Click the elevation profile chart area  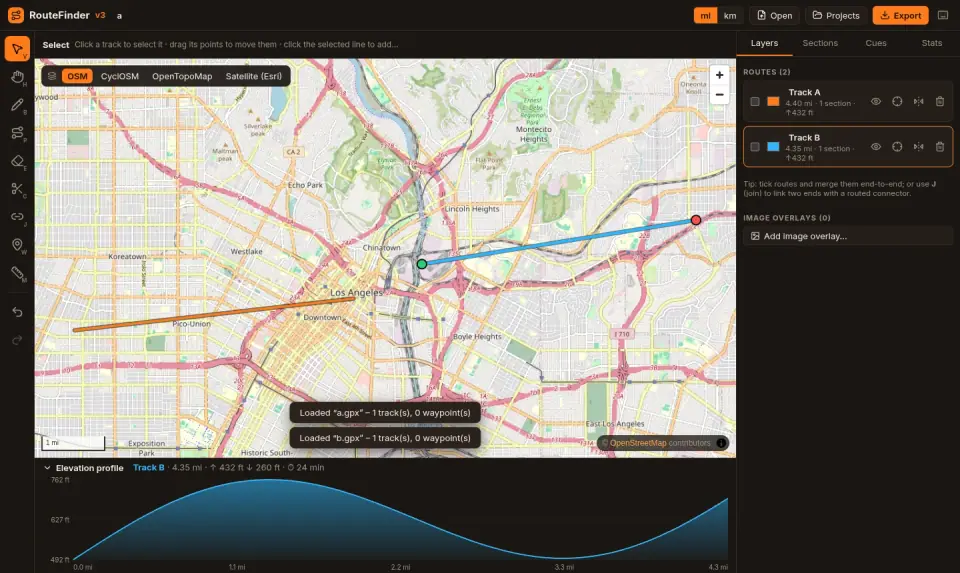400,519
